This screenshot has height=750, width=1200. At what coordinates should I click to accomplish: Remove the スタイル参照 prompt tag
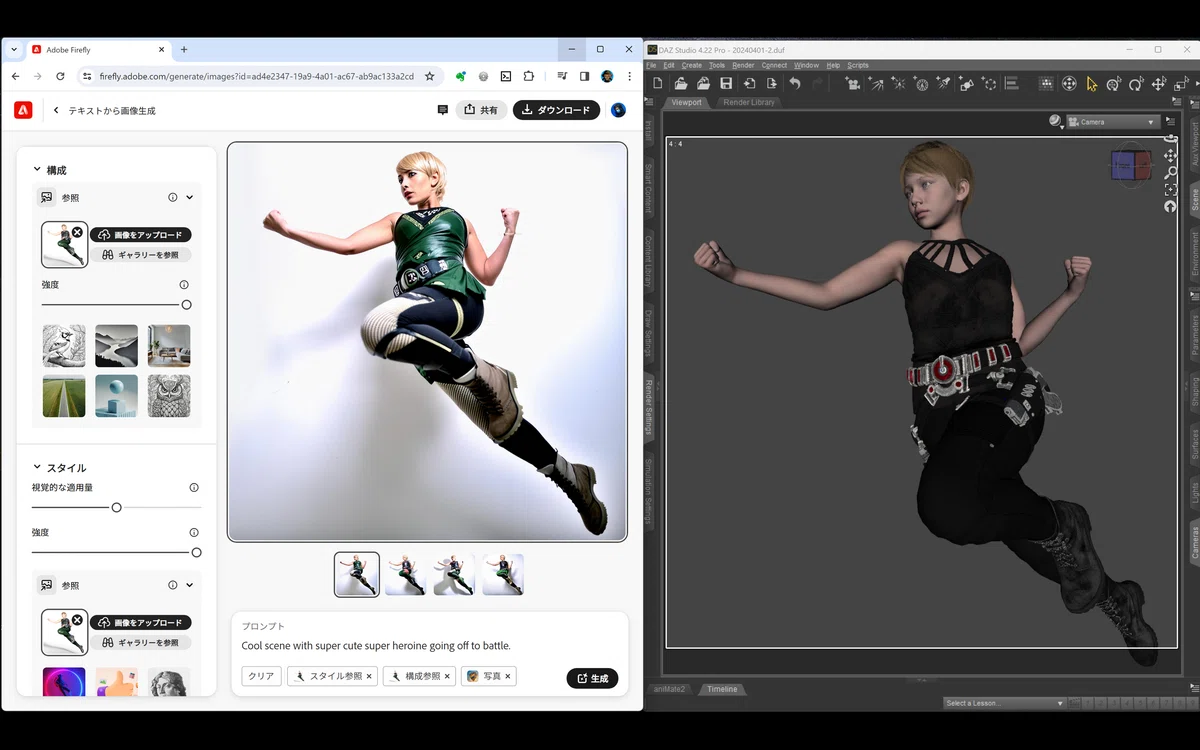369,677
